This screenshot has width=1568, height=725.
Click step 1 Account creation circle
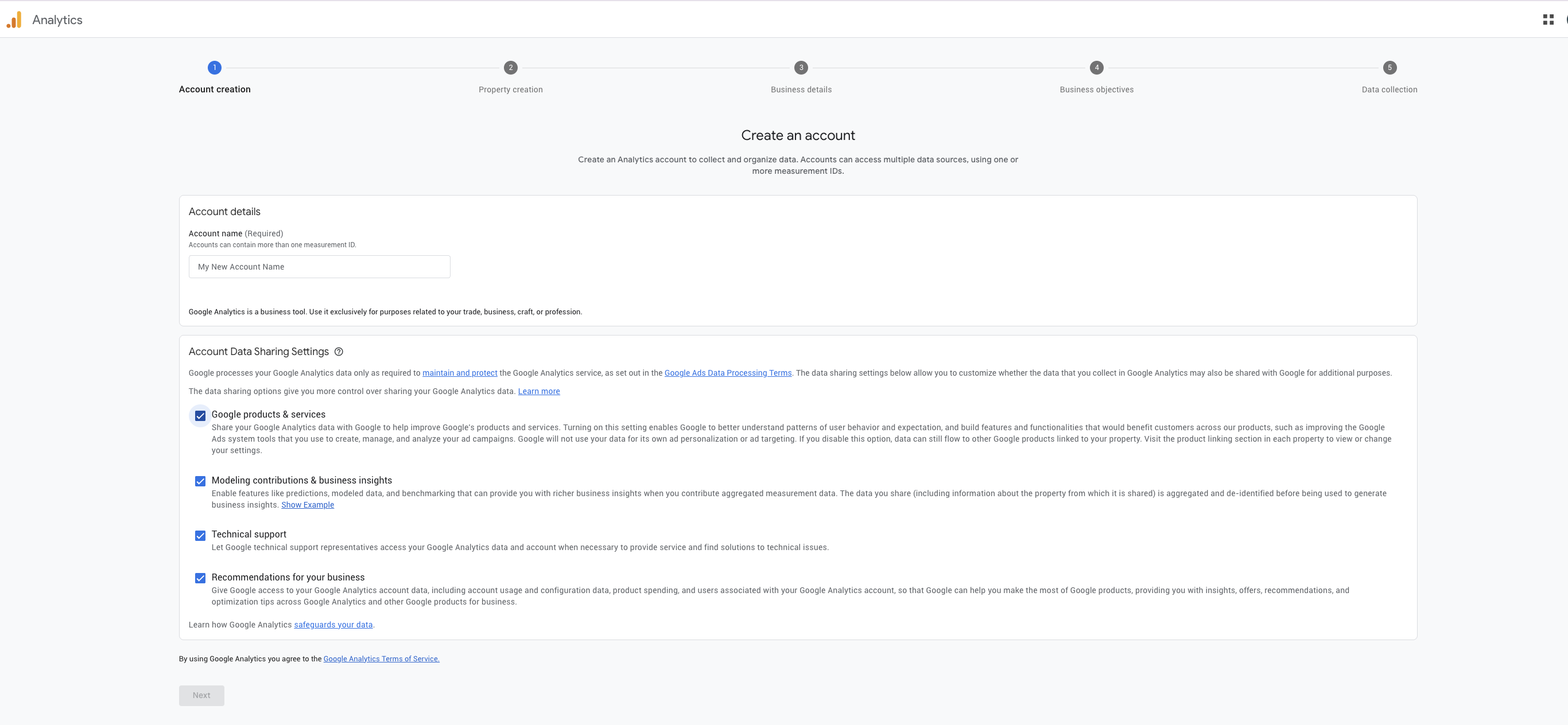214,68
